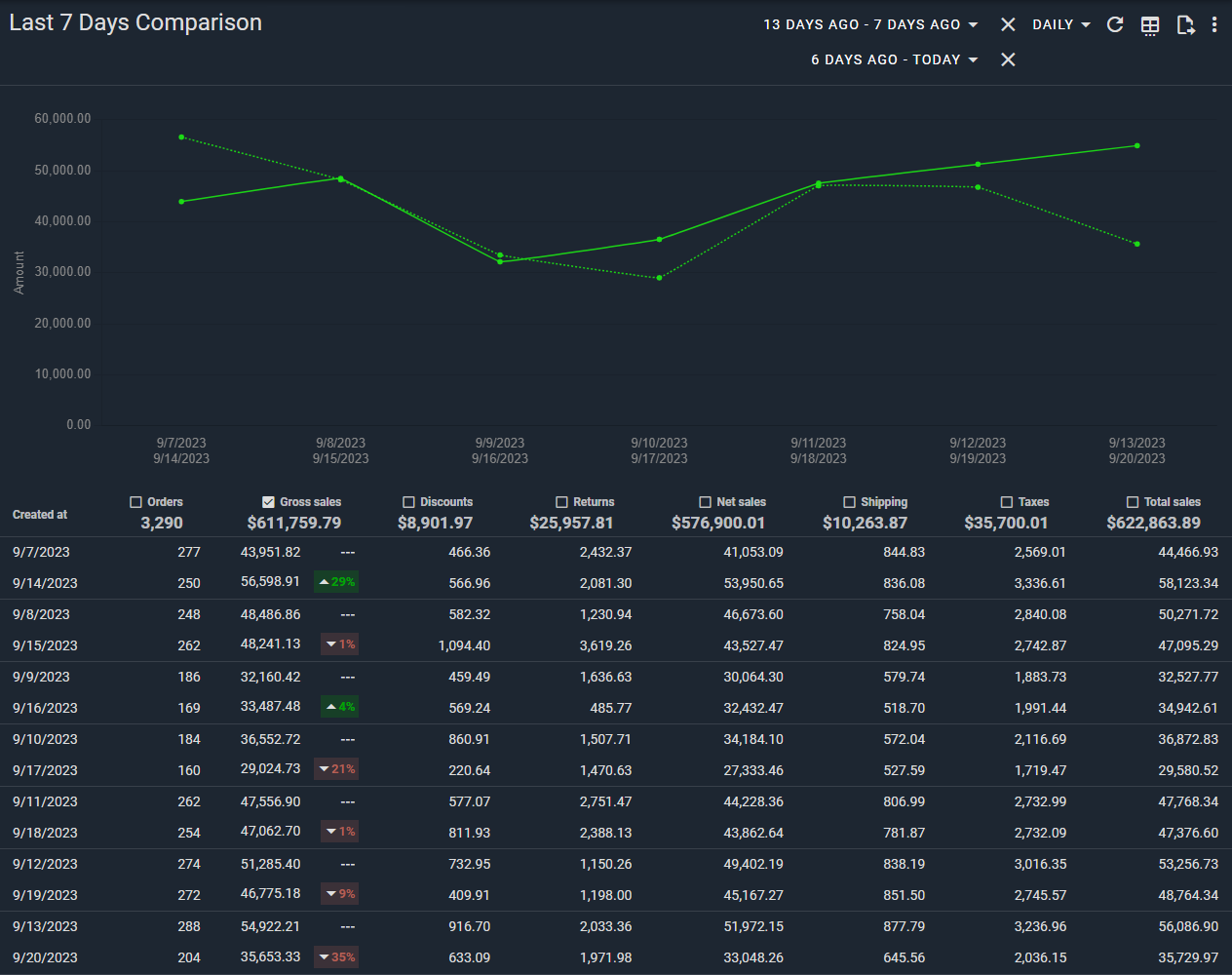1232x975 pixels.
Task: Click the 29% increase indicator for 9/14/2023
Action: pos(336,582)
